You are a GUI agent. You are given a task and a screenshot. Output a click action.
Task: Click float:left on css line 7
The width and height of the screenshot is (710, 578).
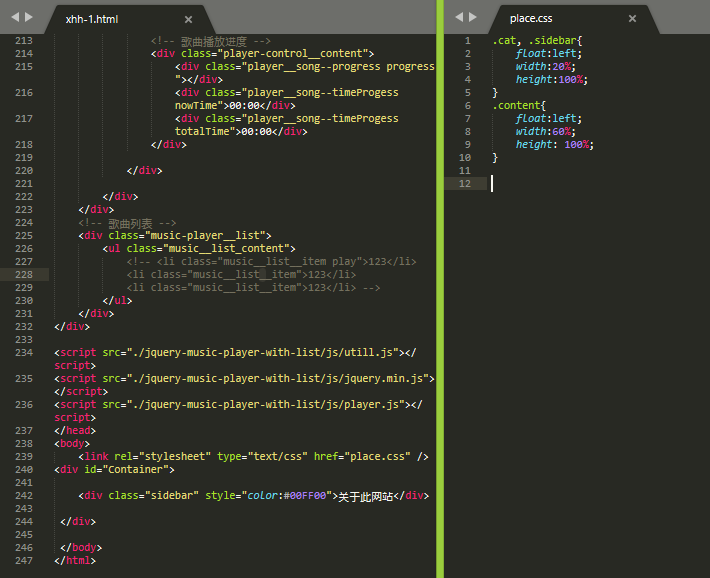coord(548,119)
